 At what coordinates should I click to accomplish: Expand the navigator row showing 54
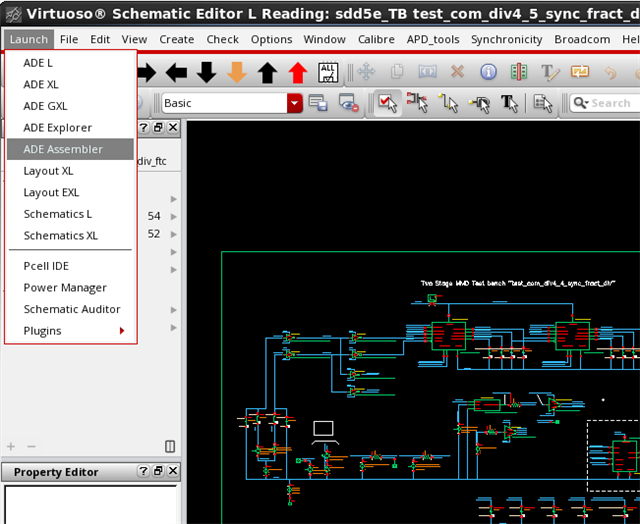point(173,216)
